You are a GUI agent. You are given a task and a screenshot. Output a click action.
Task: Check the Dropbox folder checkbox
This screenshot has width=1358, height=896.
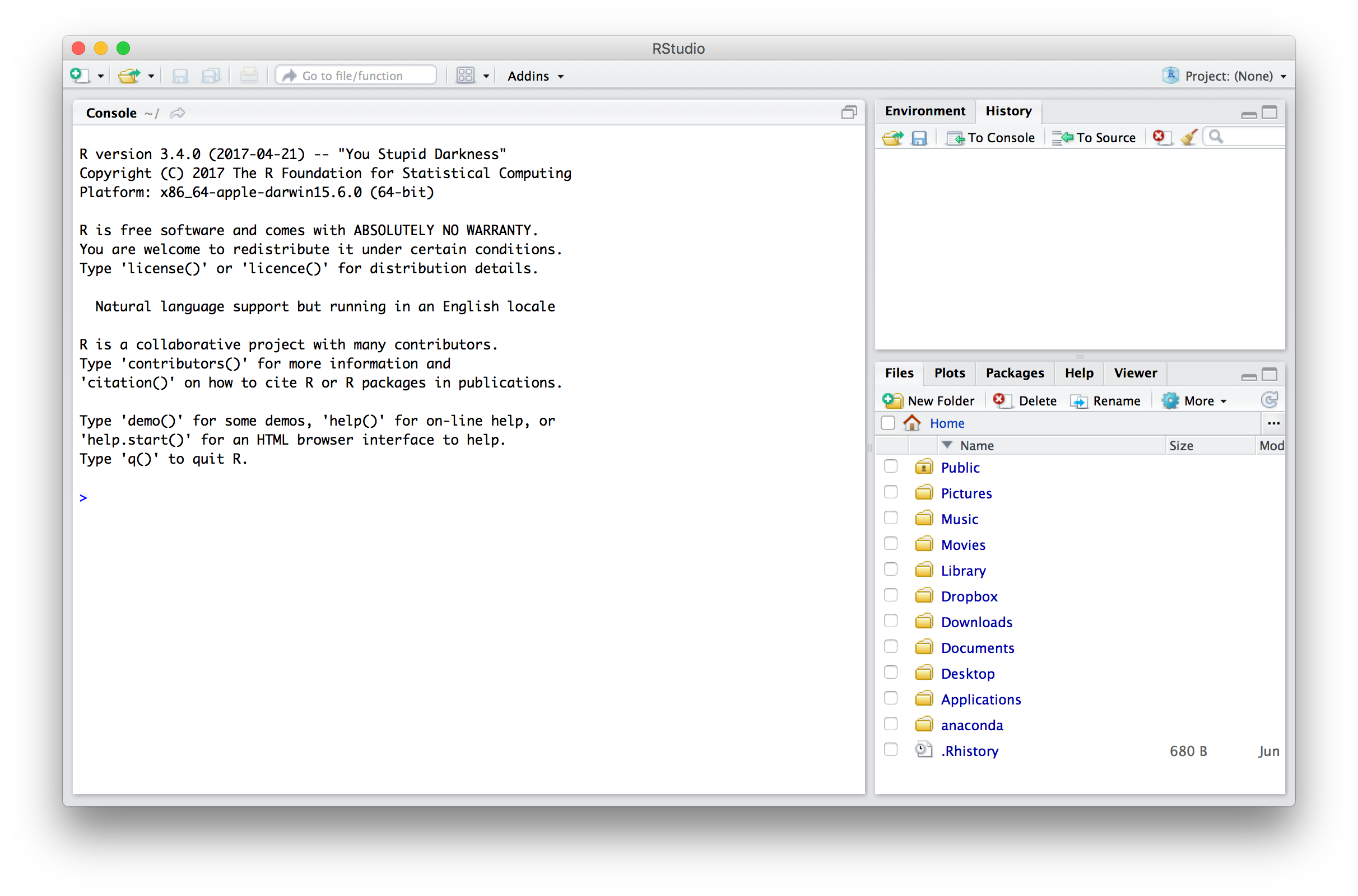point(890,595)
